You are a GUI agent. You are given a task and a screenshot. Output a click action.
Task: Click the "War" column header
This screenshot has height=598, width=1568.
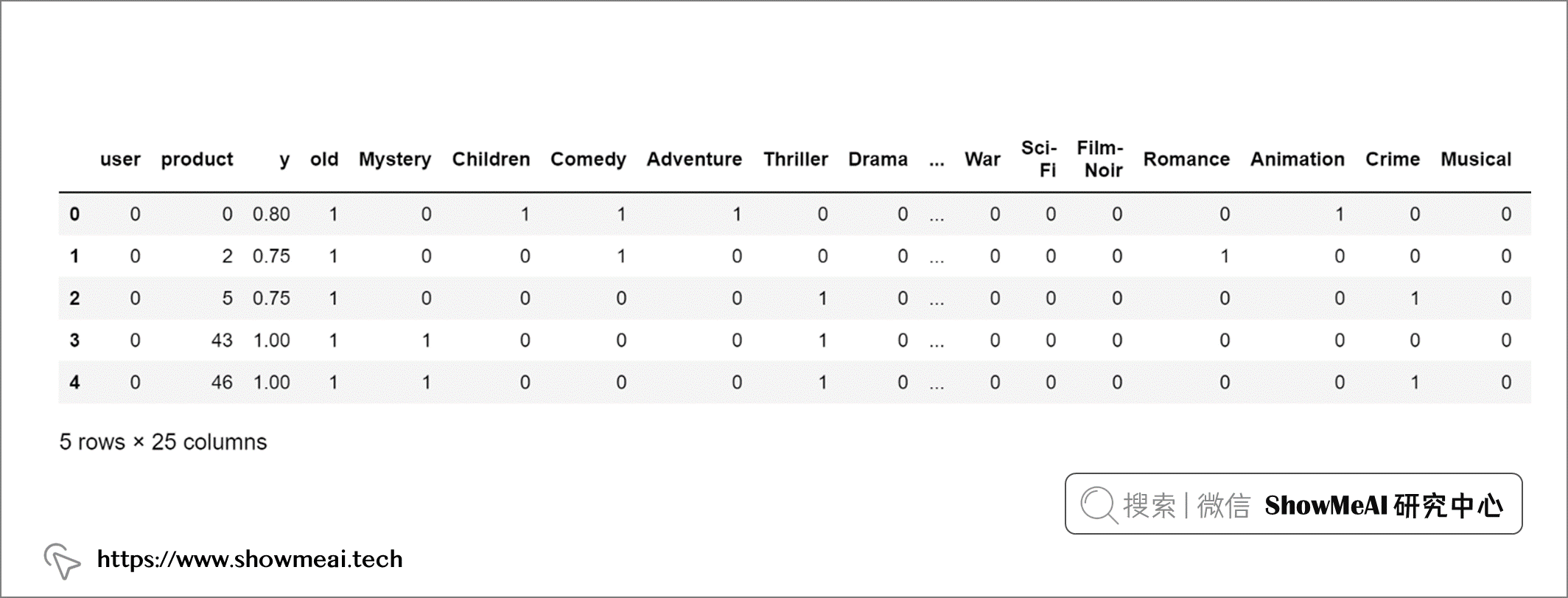pyautogui.click(x=982, y=159)
